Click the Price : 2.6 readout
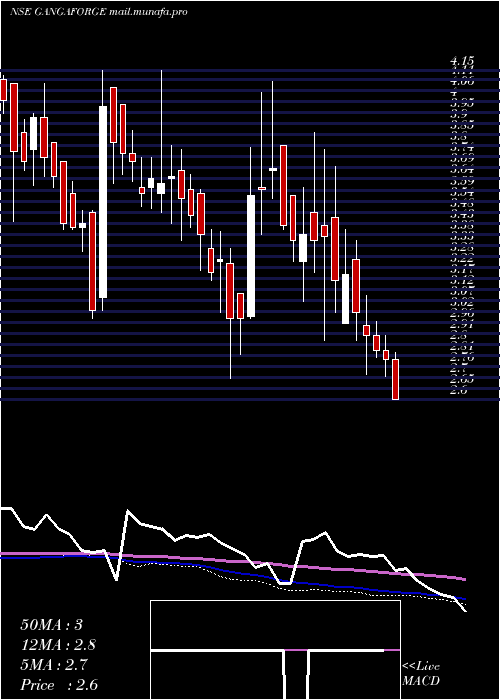Screen dimensions: 500x700 59,685
